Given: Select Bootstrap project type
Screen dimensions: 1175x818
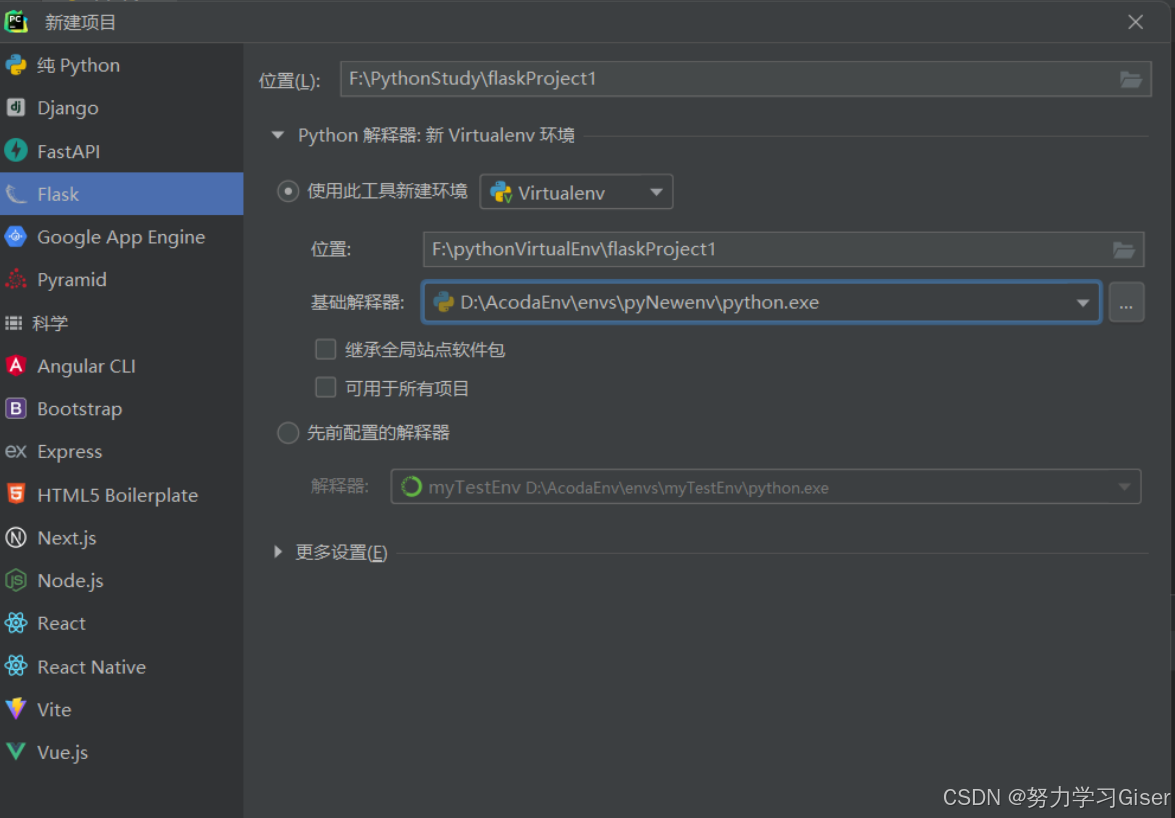Looking at the screenshot, I should click(x=121, y=408).
